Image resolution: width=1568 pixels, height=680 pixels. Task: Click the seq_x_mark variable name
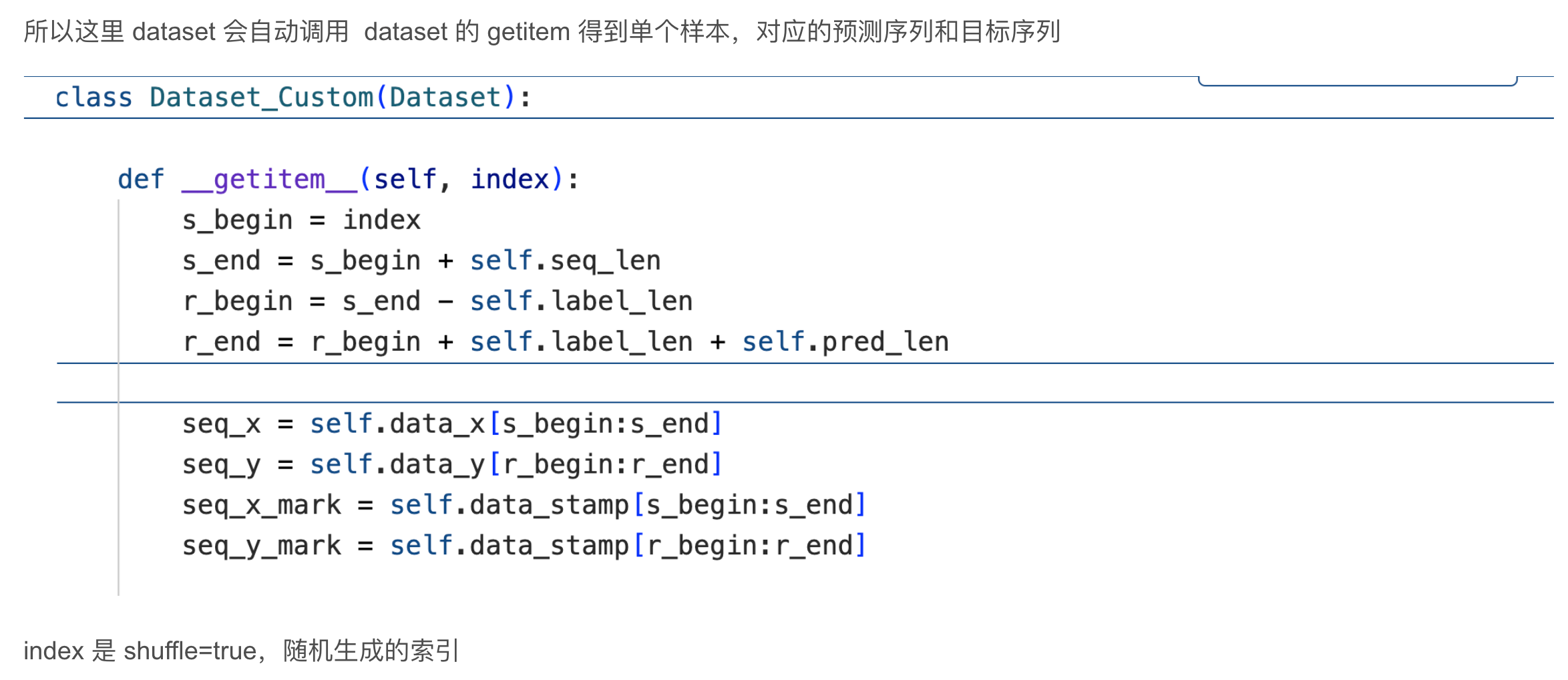[262, 505]
